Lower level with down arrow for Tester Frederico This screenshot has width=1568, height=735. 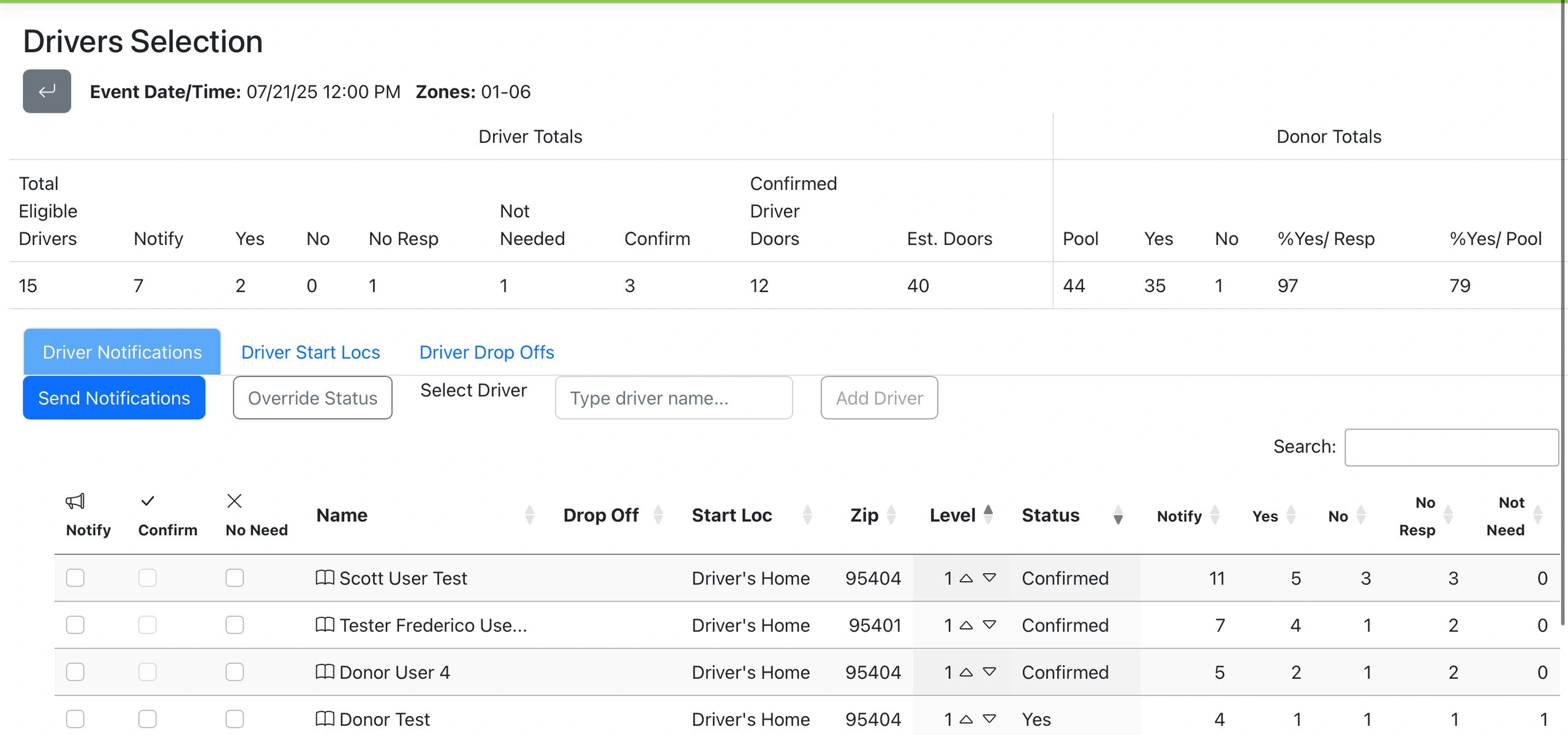989,625
